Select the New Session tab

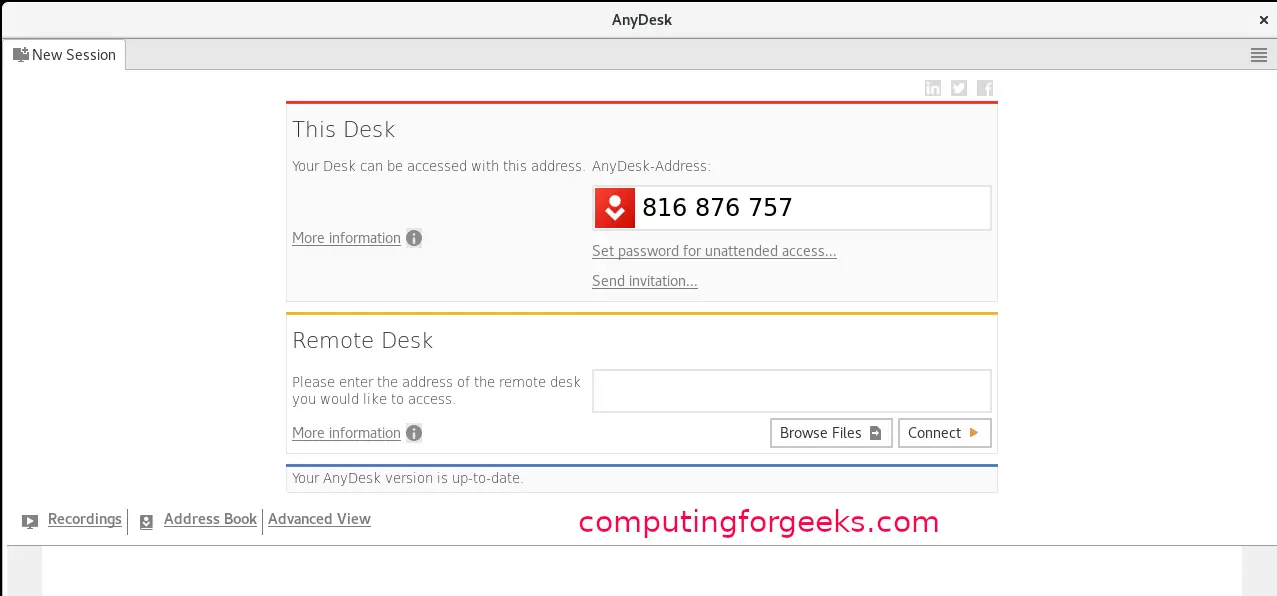point(64,55)
